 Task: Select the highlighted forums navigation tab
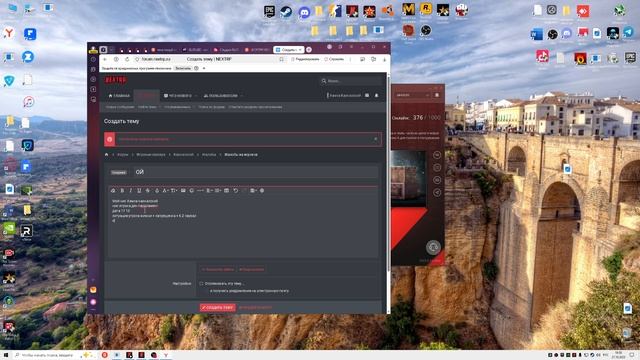point(147,96)
